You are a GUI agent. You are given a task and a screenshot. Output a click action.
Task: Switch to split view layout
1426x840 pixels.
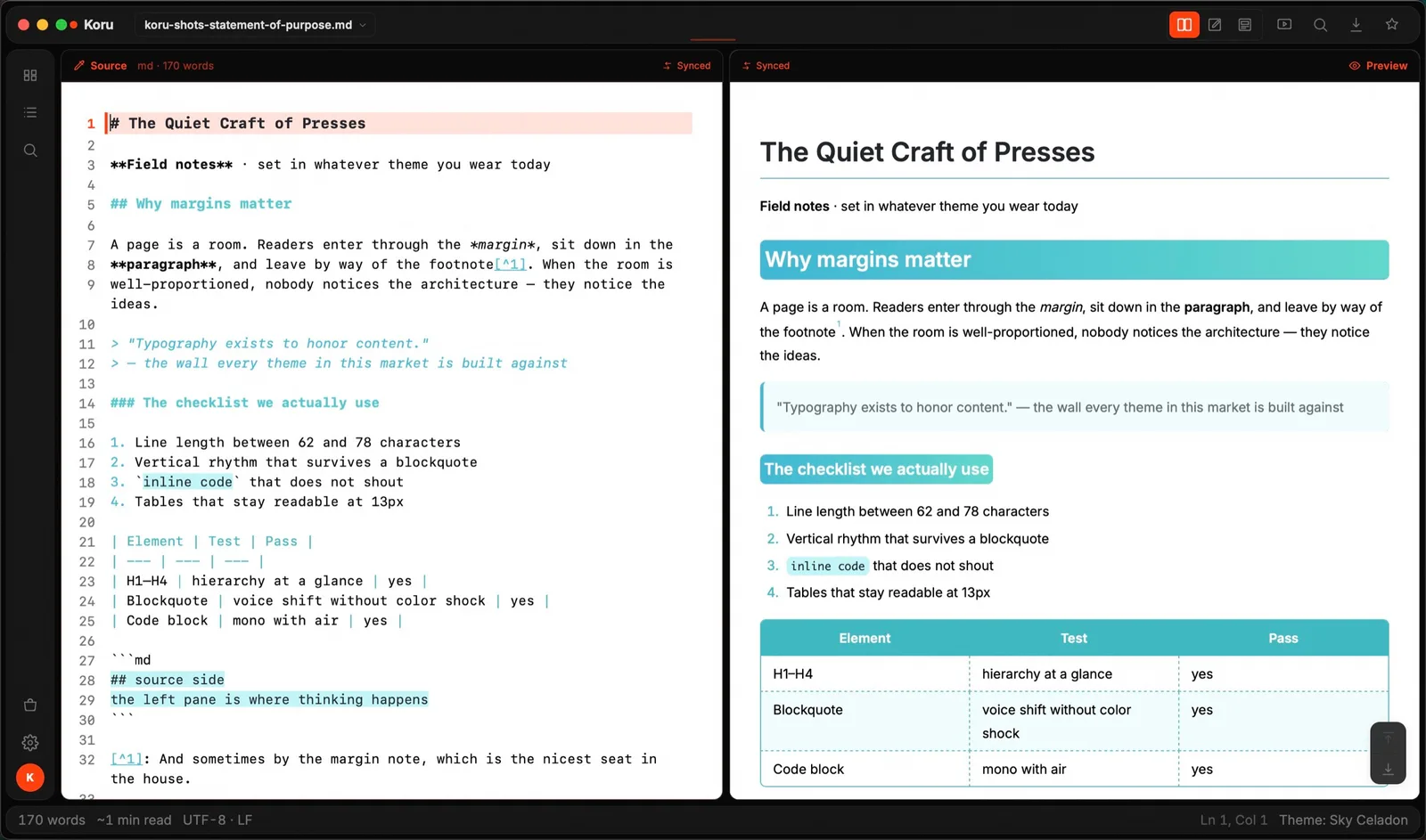pyautogui.click(x=1184, y=25)
